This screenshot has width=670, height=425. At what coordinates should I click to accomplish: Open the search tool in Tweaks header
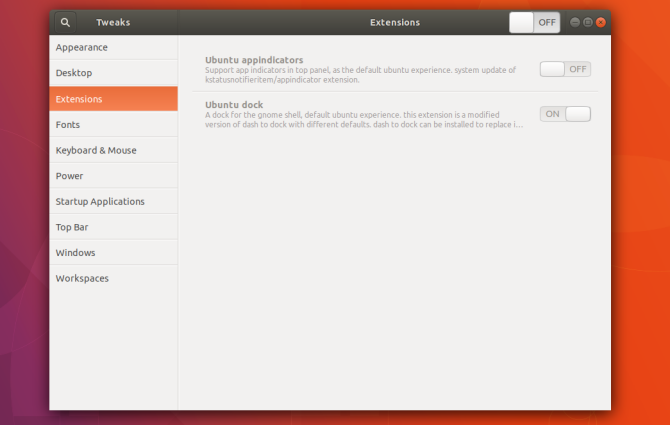(x=65, y=22)
